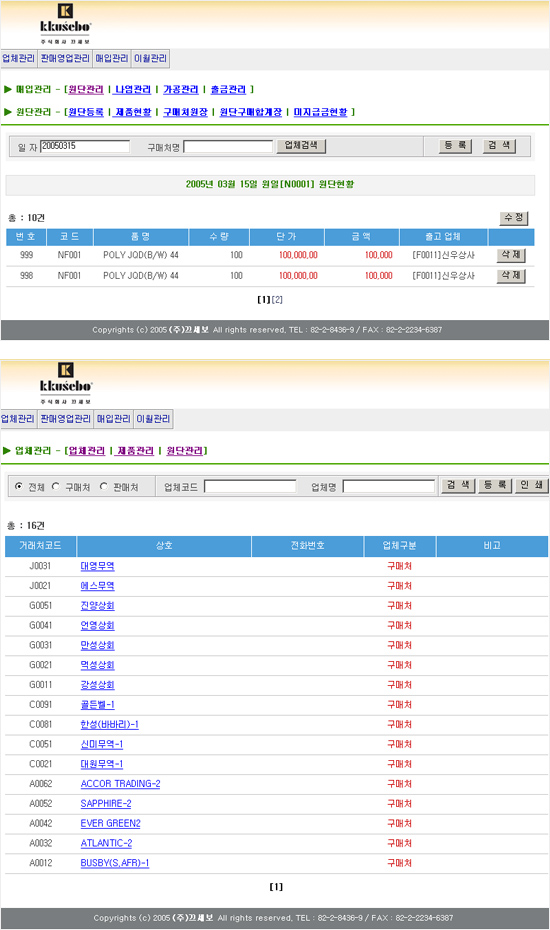Open the vendor link in row C0021
550x930 pixels.
coord(101,765)
